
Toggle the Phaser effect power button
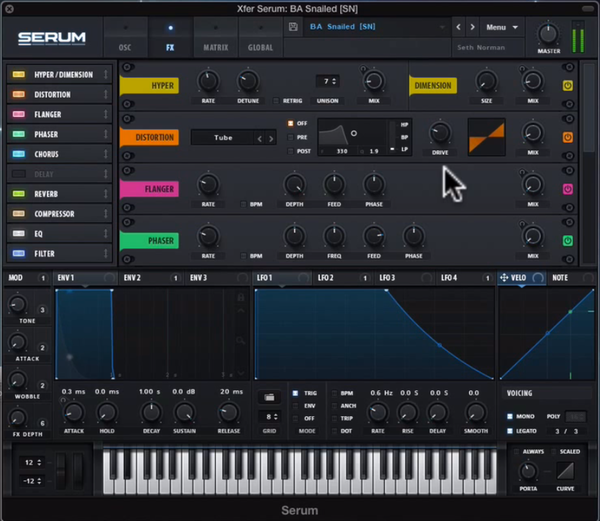point(568,241)
